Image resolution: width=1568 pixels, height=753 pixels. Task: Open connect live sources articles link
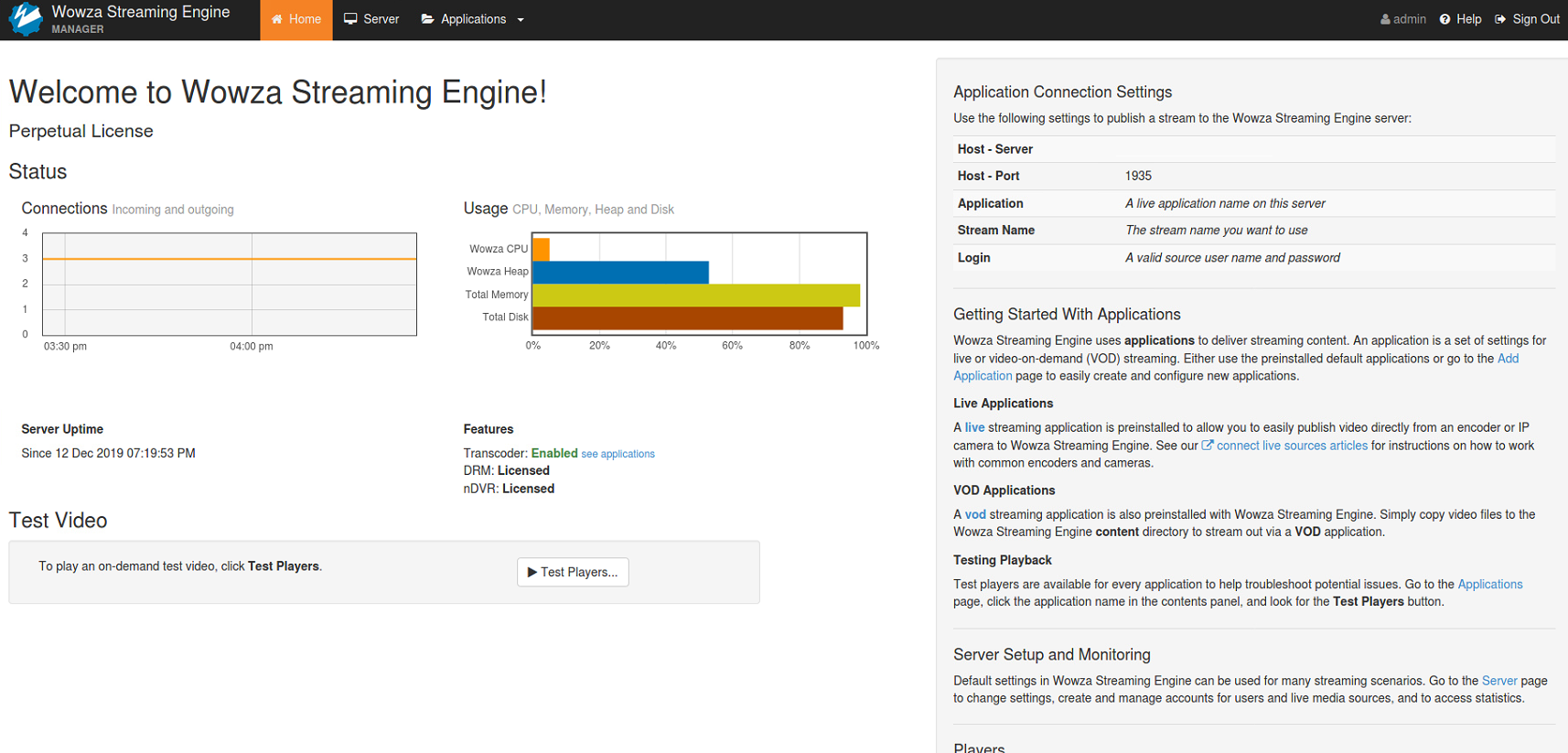point(1292,446)
